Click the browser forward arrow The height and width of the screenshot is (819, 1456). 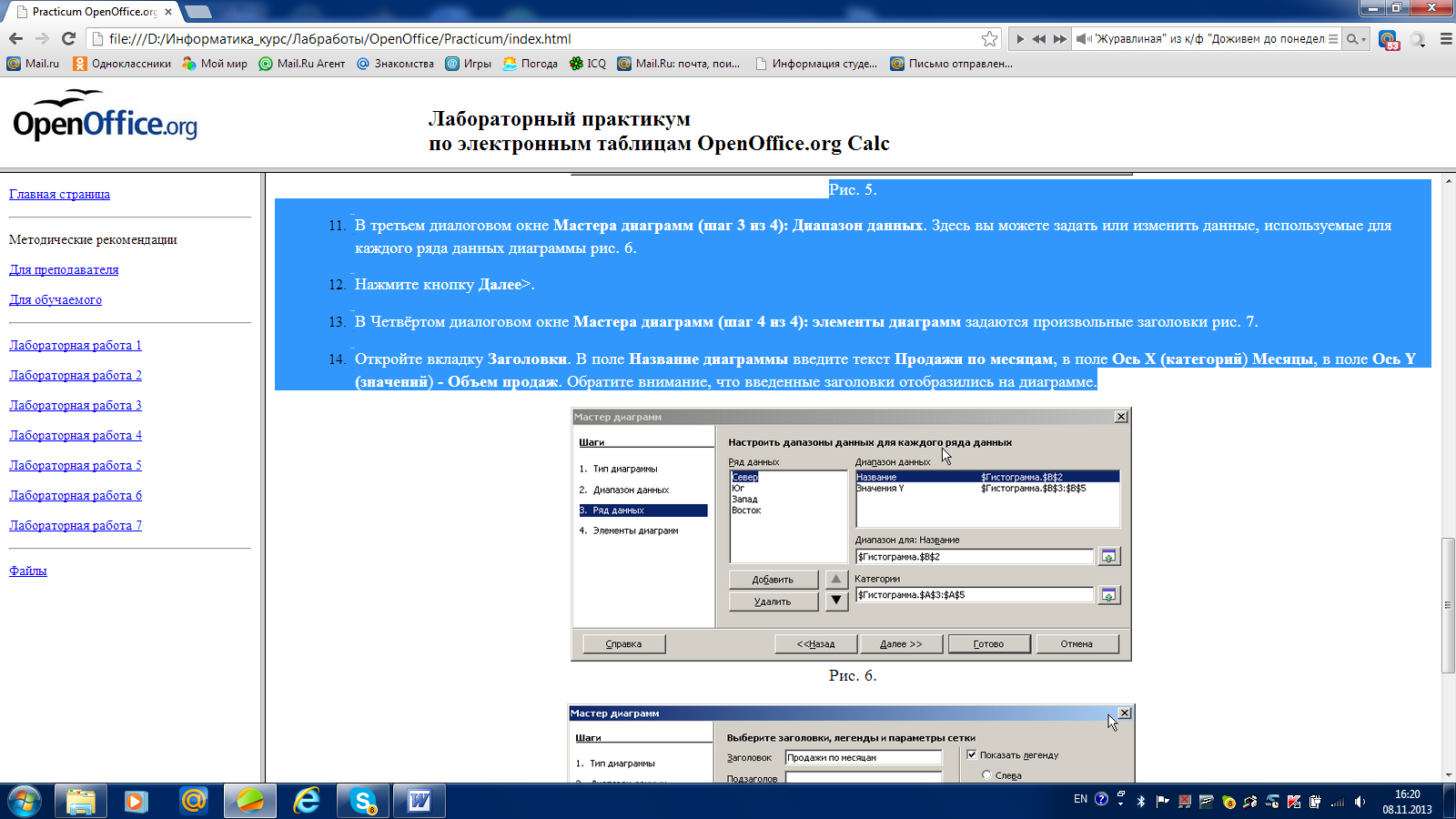click(42, 38)
